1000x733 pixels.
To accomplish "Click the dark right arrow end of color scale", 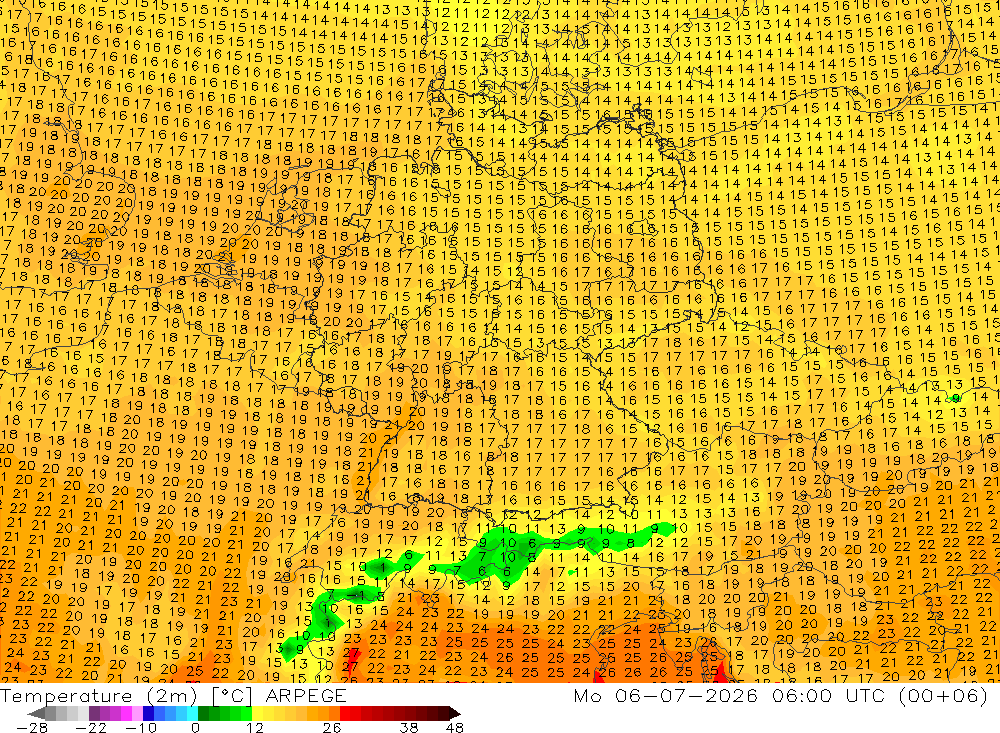I will 454,713.
